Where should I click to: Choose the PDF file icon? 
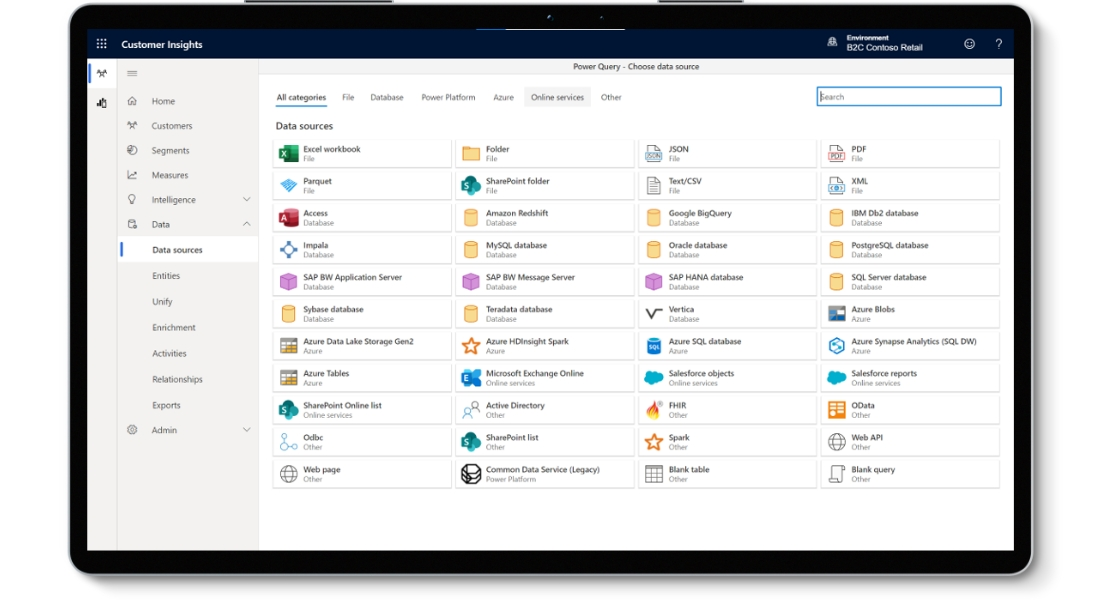coord(836,154)
